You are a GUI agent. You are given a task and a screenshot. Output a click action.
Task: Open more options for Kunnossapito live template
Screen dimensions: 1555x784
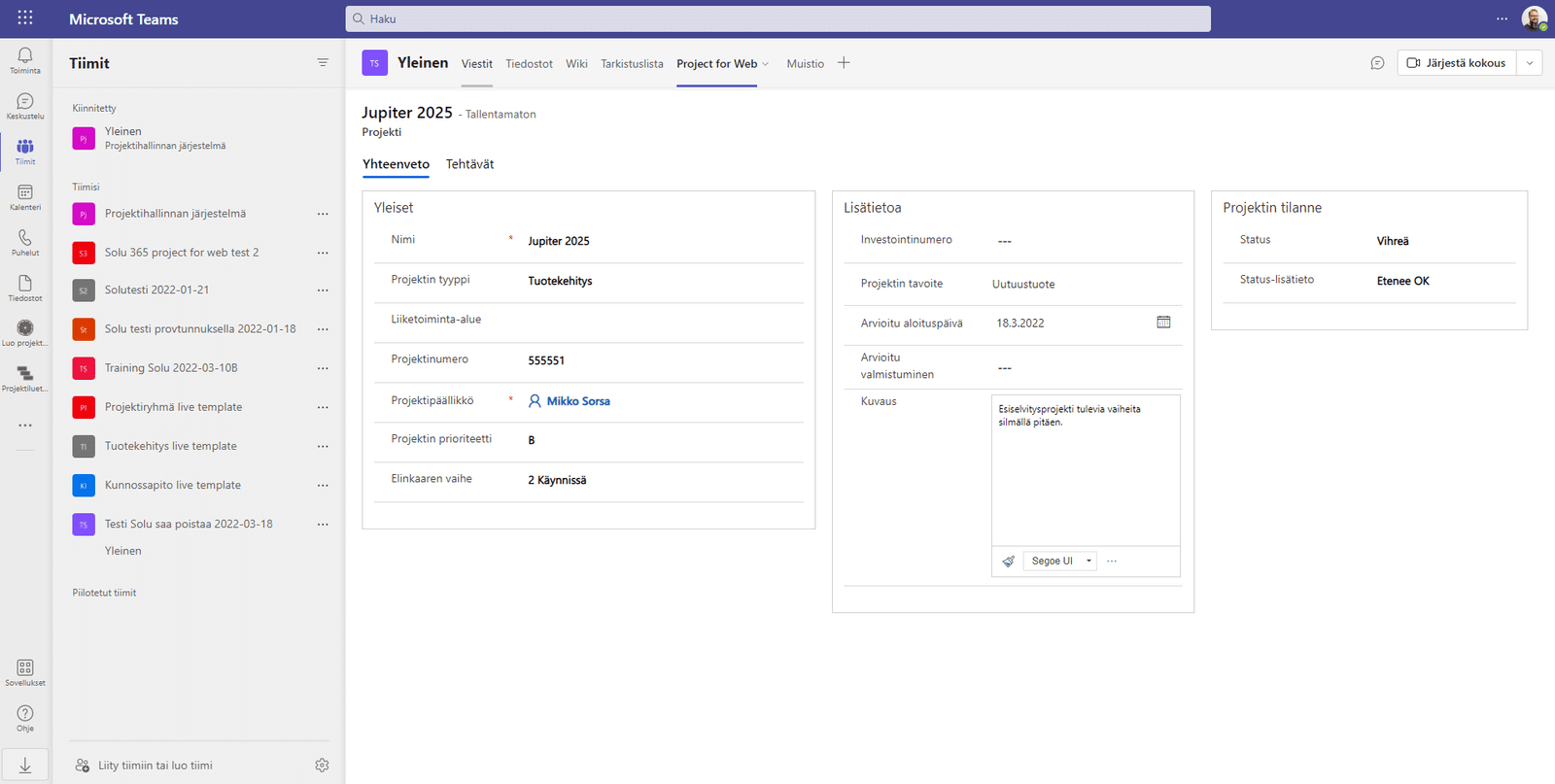click(x=323, y=486)
